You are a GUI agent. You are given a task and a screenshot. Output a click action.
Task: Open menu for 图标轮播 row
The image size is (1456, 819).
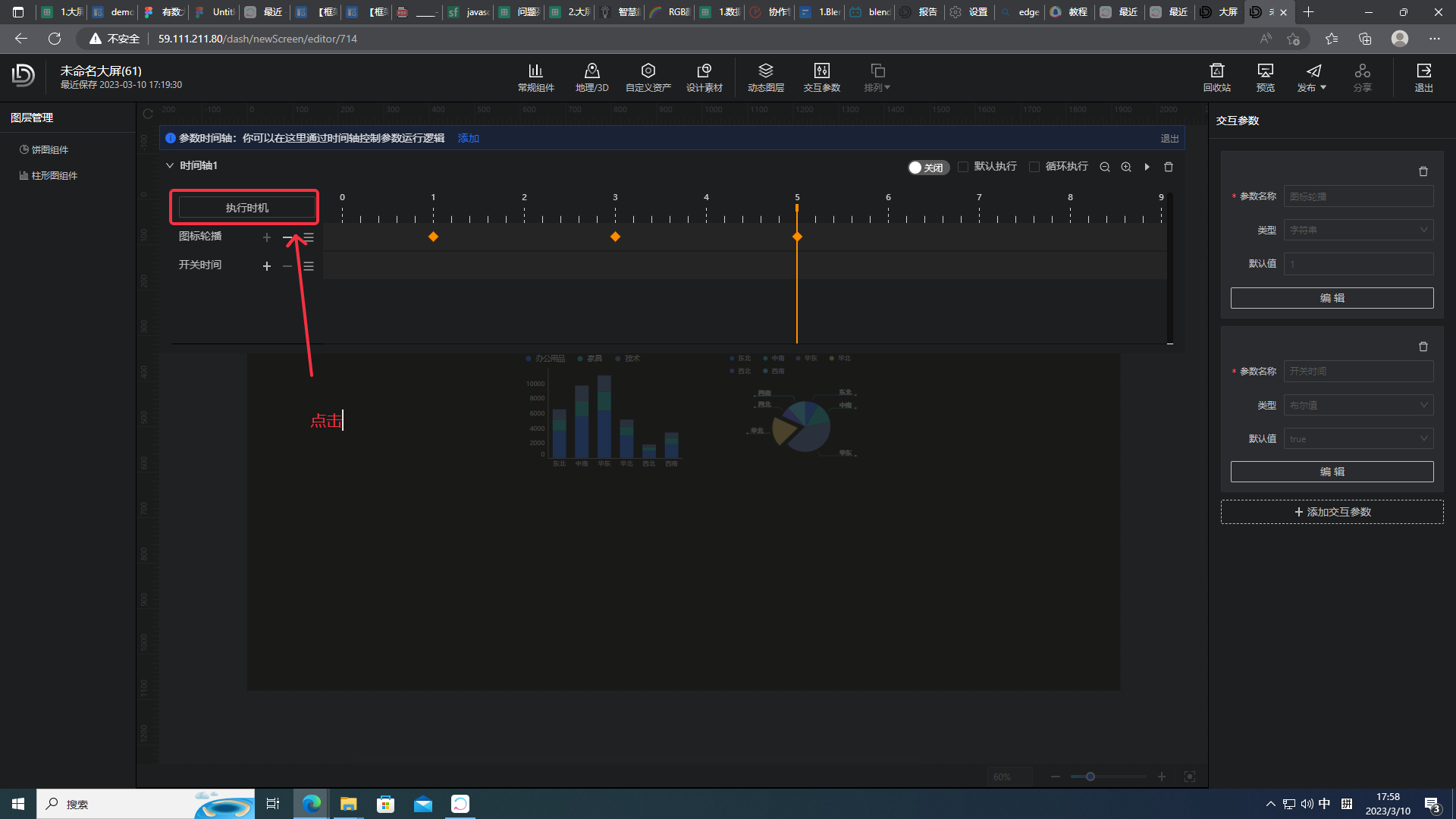point(309,237)
